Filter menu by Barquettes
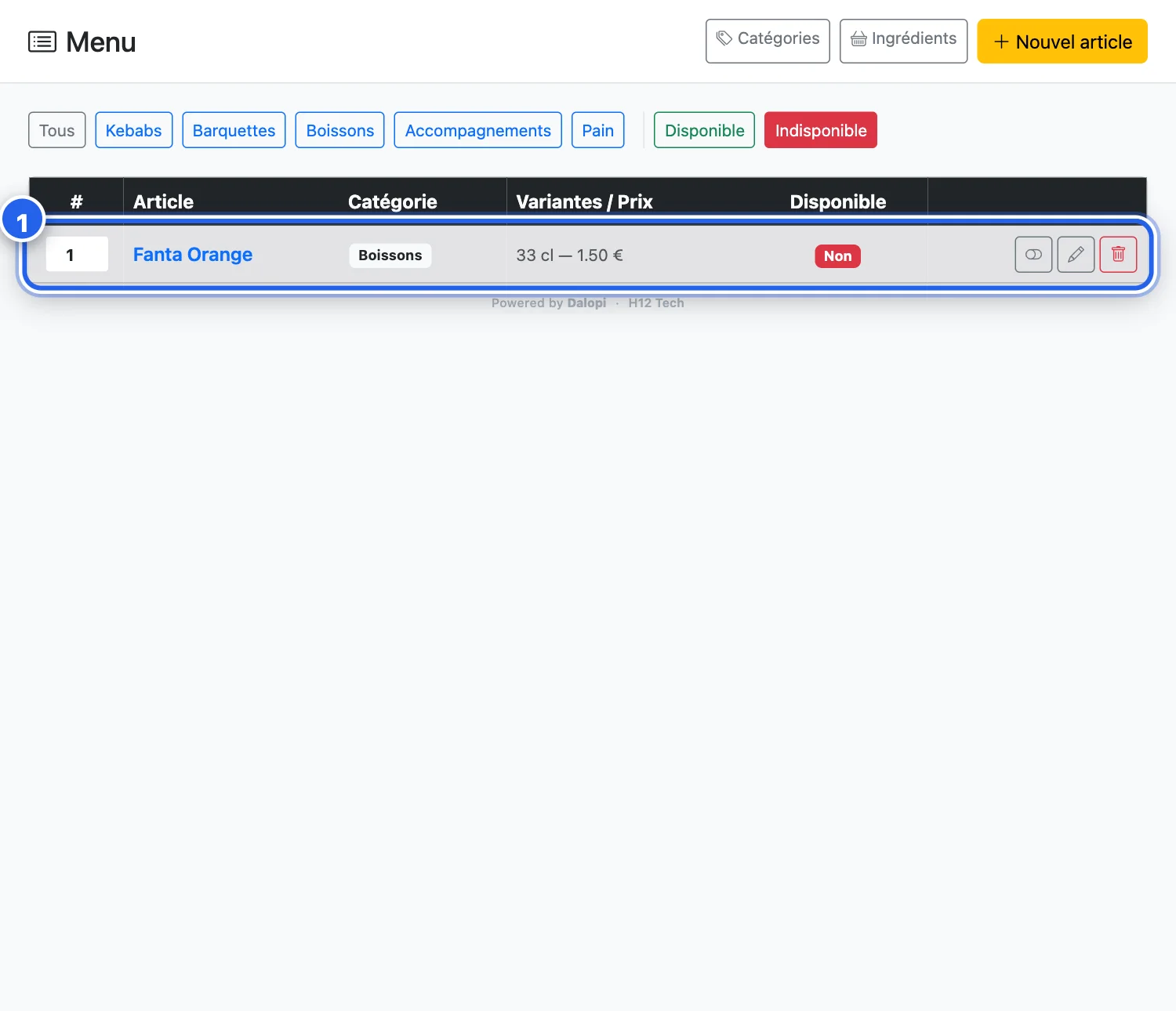 click(x=234, y=130)
